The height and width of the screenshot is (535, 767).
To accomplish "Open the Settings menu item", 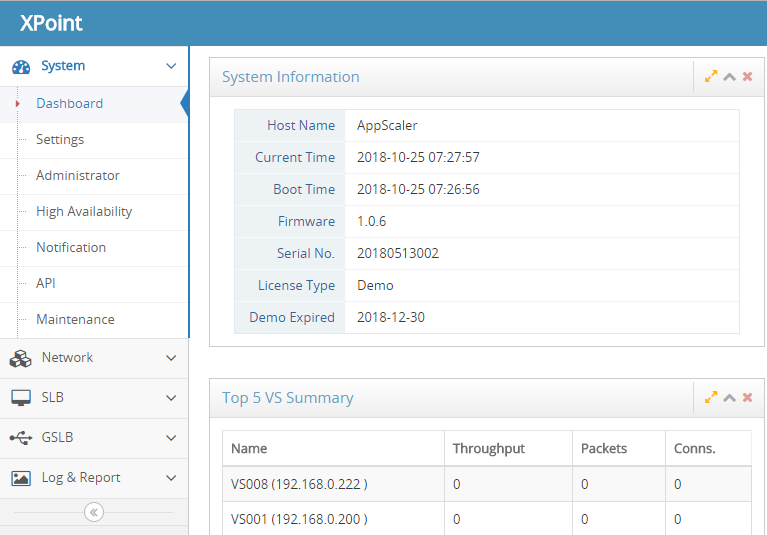I will coord(60,140).
